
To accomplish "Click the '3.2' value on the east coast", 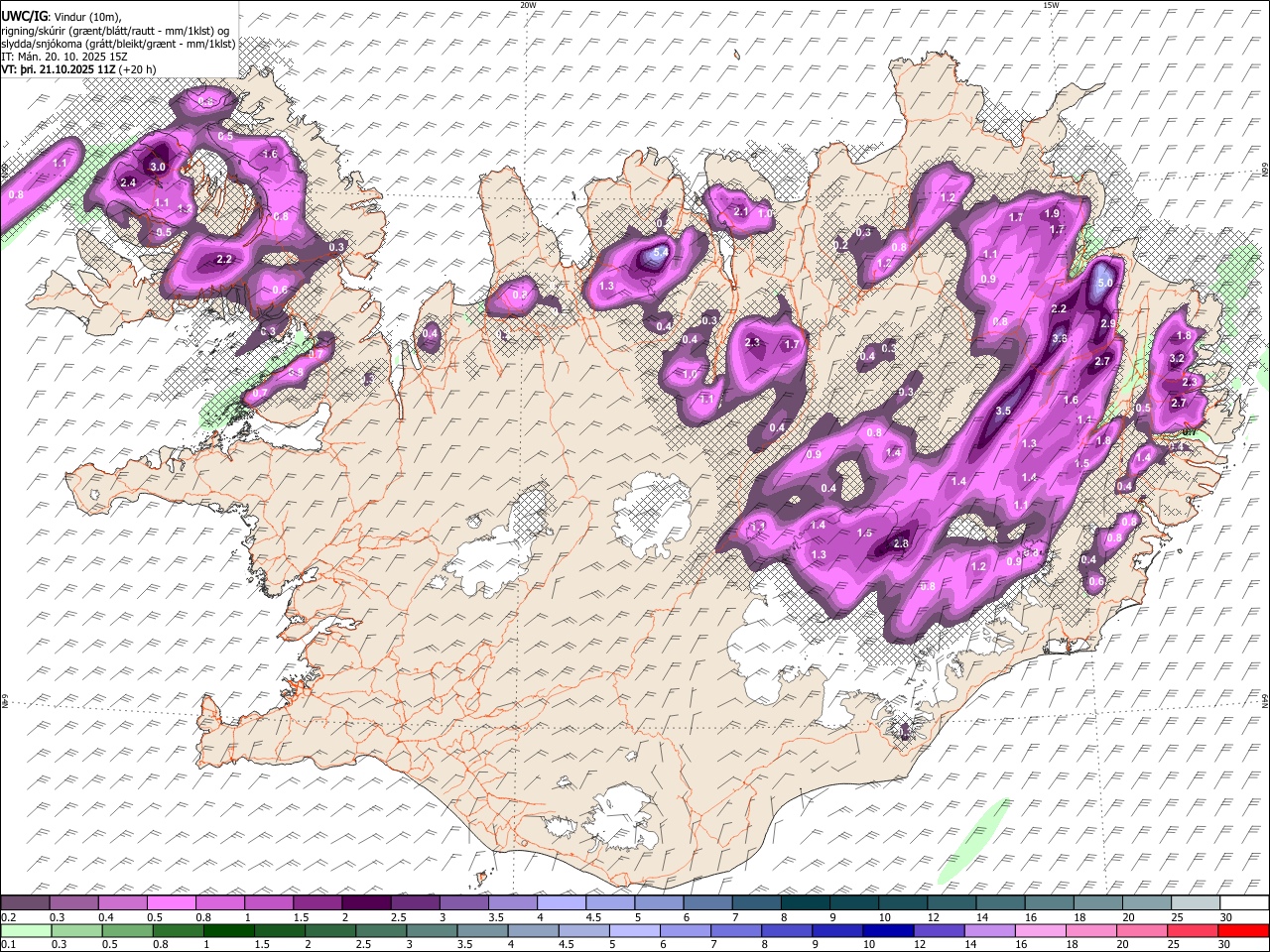I will pos(1178,358).
